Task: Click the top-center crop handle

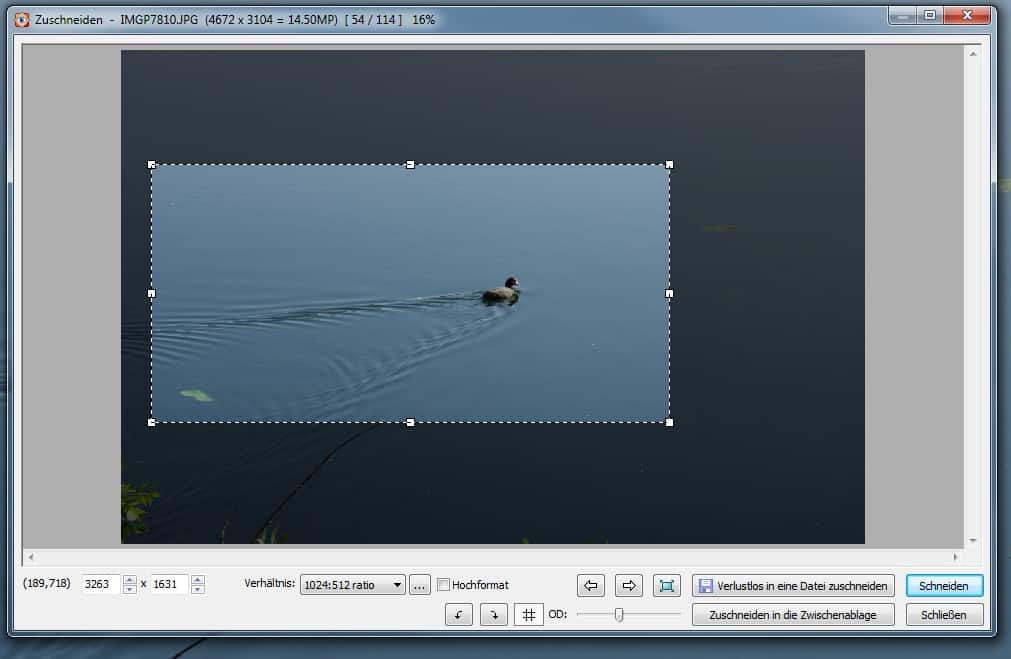Action: 410,164
